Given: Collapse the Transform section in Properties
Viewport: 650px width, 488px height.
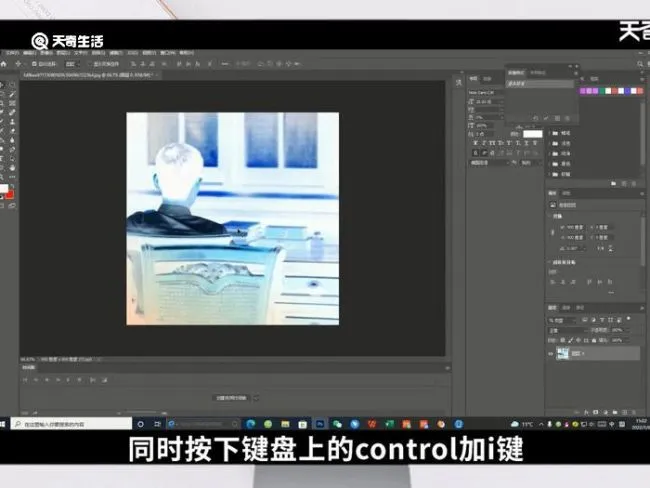Looking at the screenshot, I should [x=550, y=216].
